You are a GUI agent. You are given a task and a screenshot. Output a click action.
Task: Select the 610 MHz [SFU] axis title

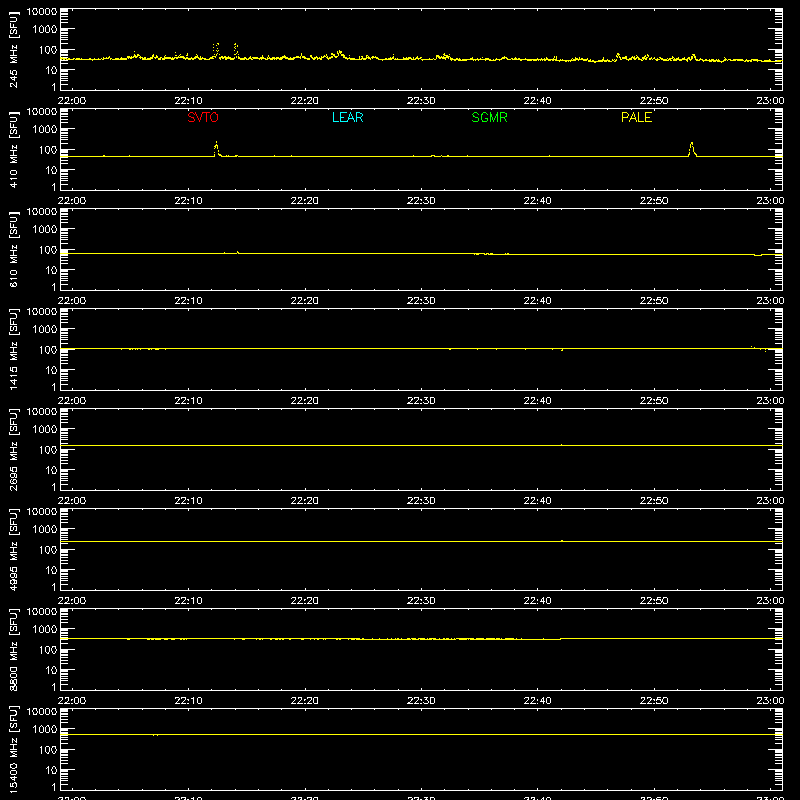13,249
